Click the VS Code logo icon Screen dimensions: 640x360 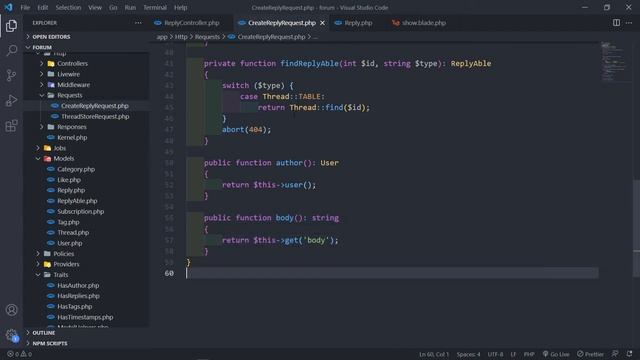(x=9, y=7)
